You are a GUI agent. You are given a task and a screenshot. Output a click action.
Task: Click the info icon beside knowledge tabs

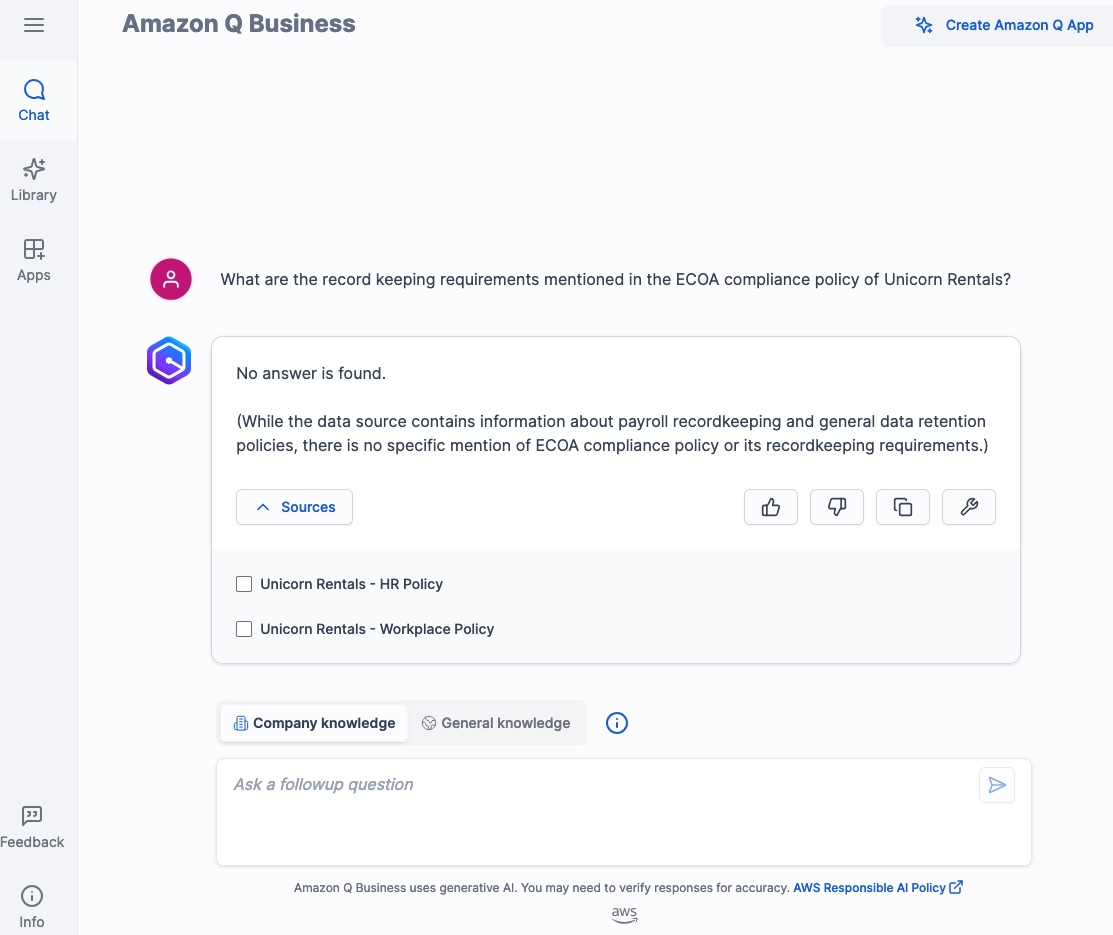pyautogui.click(x=616, y=722)
